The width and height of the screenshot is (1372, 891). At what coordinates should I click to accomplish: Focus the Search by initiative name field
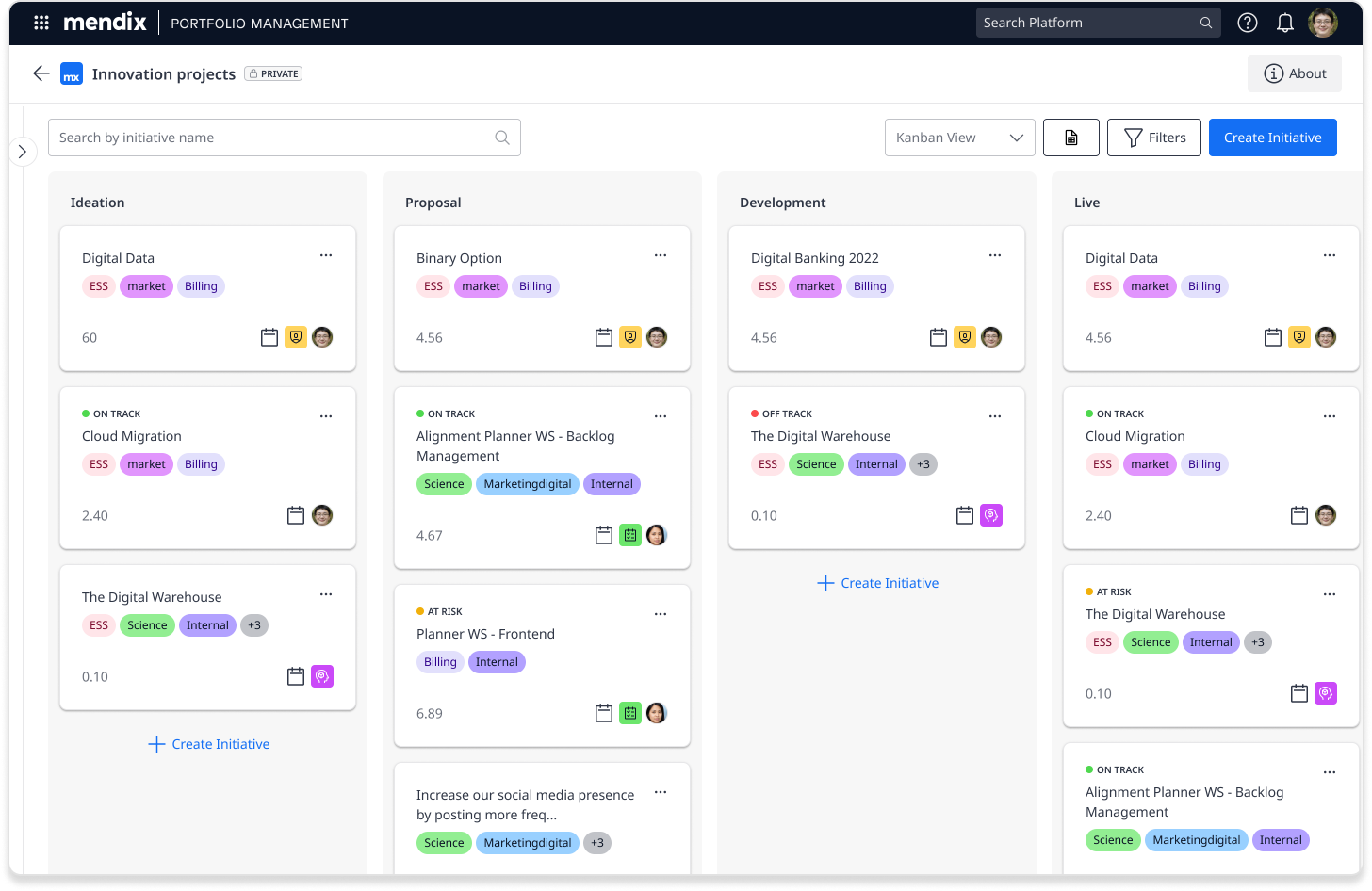click(x=273, y=138)
